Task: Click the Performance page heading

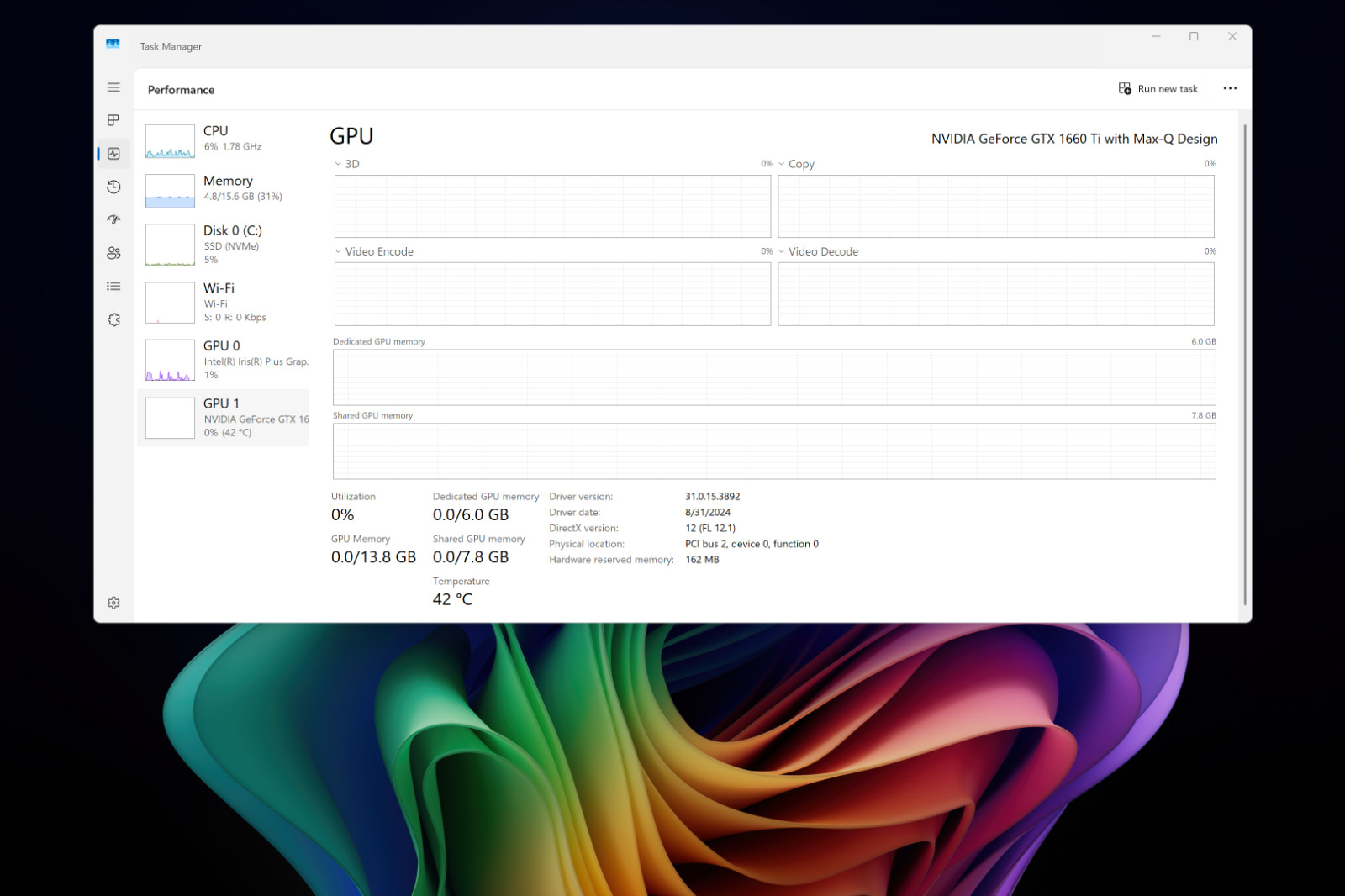Action: point(181,90)
